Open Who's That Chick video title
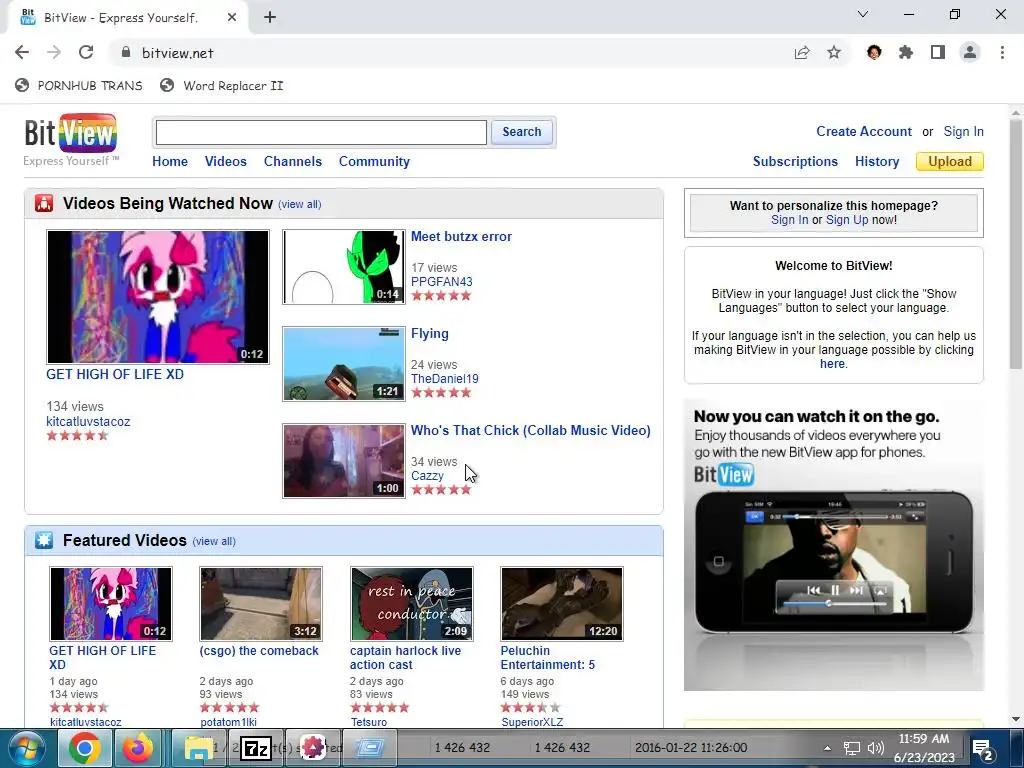The height and width of the screenshot is (768, 1024). 531,430
